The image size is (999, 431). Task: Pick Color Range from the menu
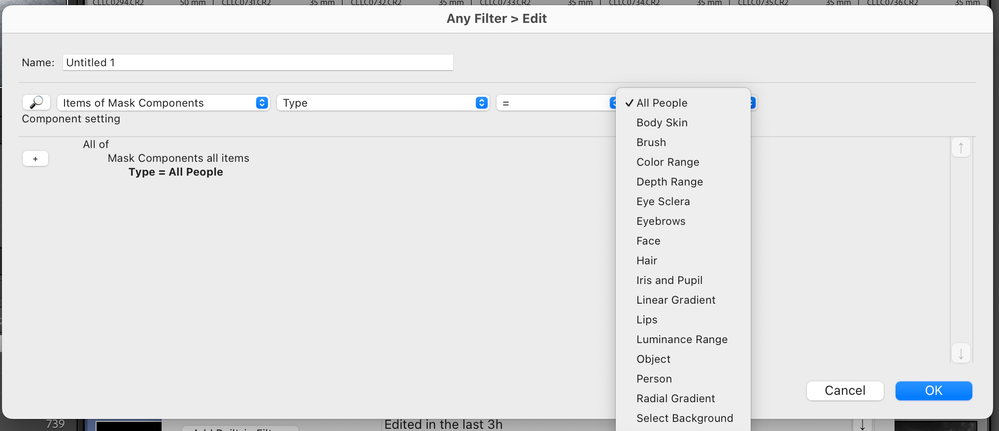click(668, 162)
